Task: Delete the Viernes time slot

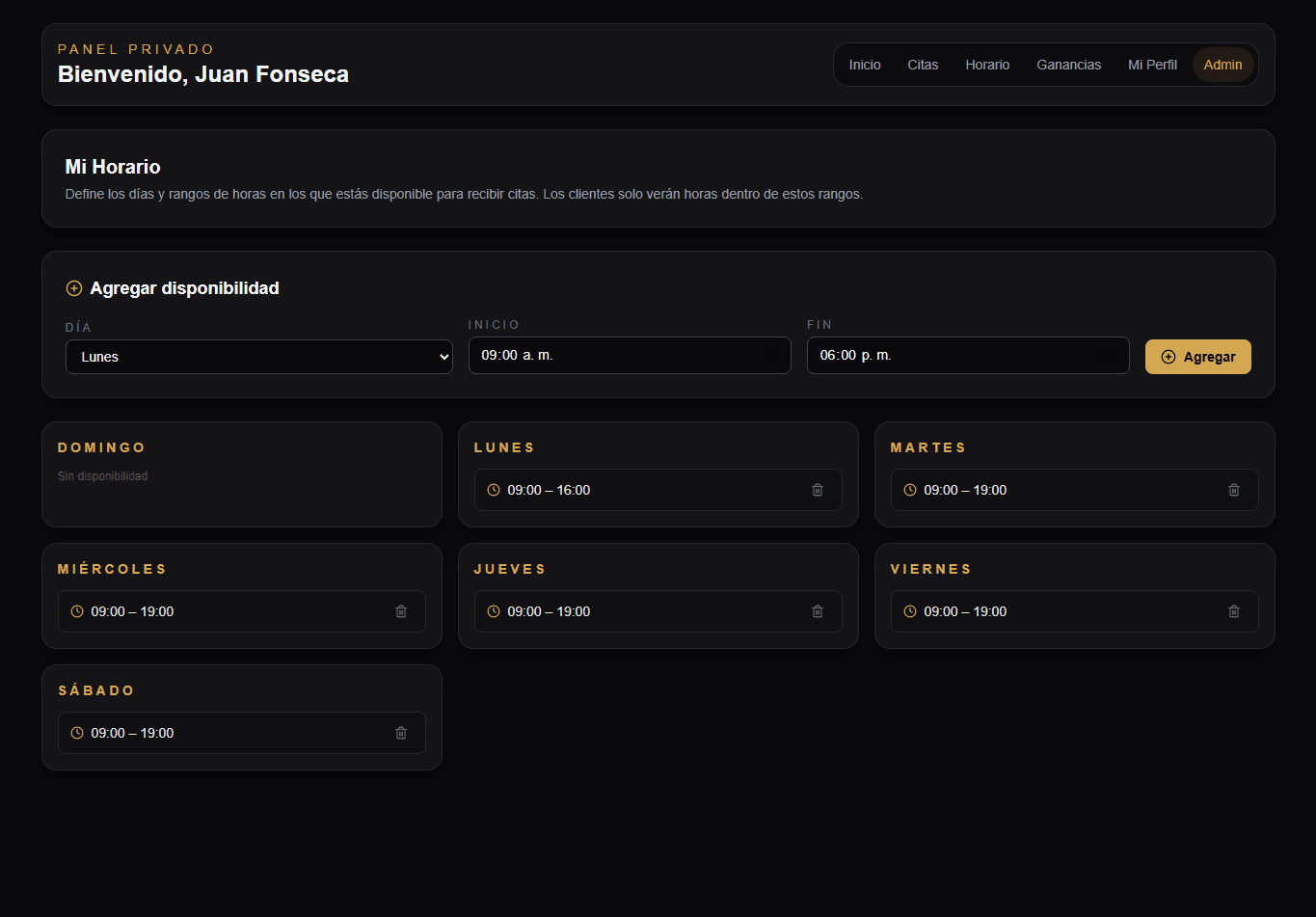Action: [1234, 611]
